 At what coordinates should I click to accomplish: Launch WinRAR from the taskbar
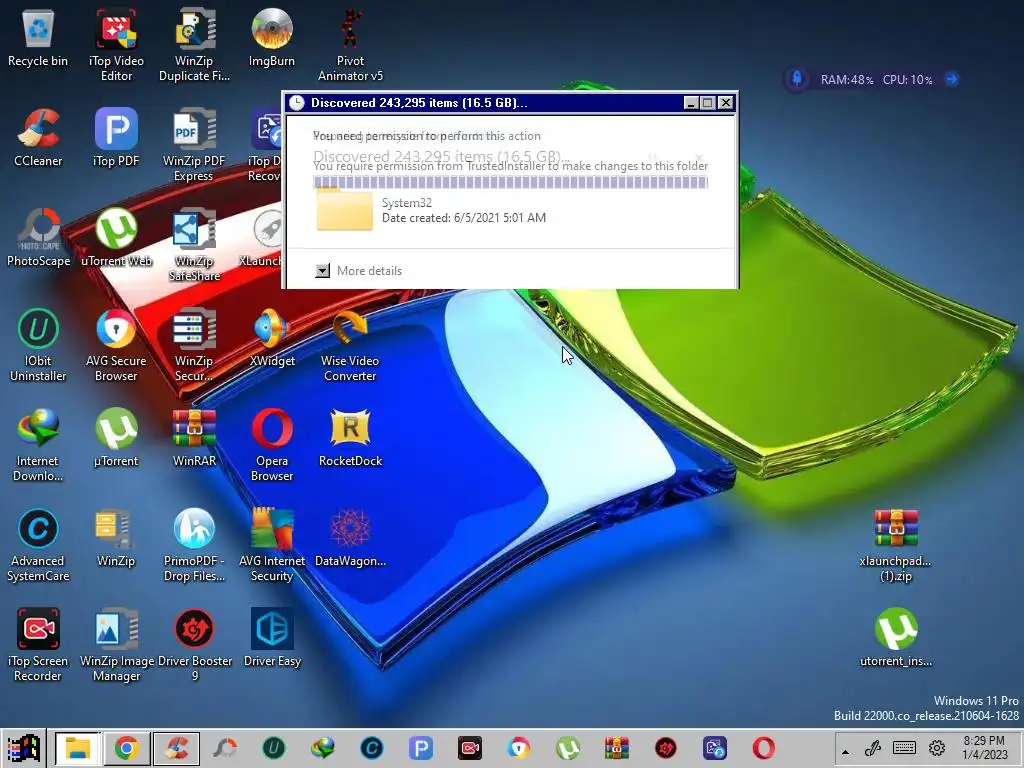[x=617, y=748]
